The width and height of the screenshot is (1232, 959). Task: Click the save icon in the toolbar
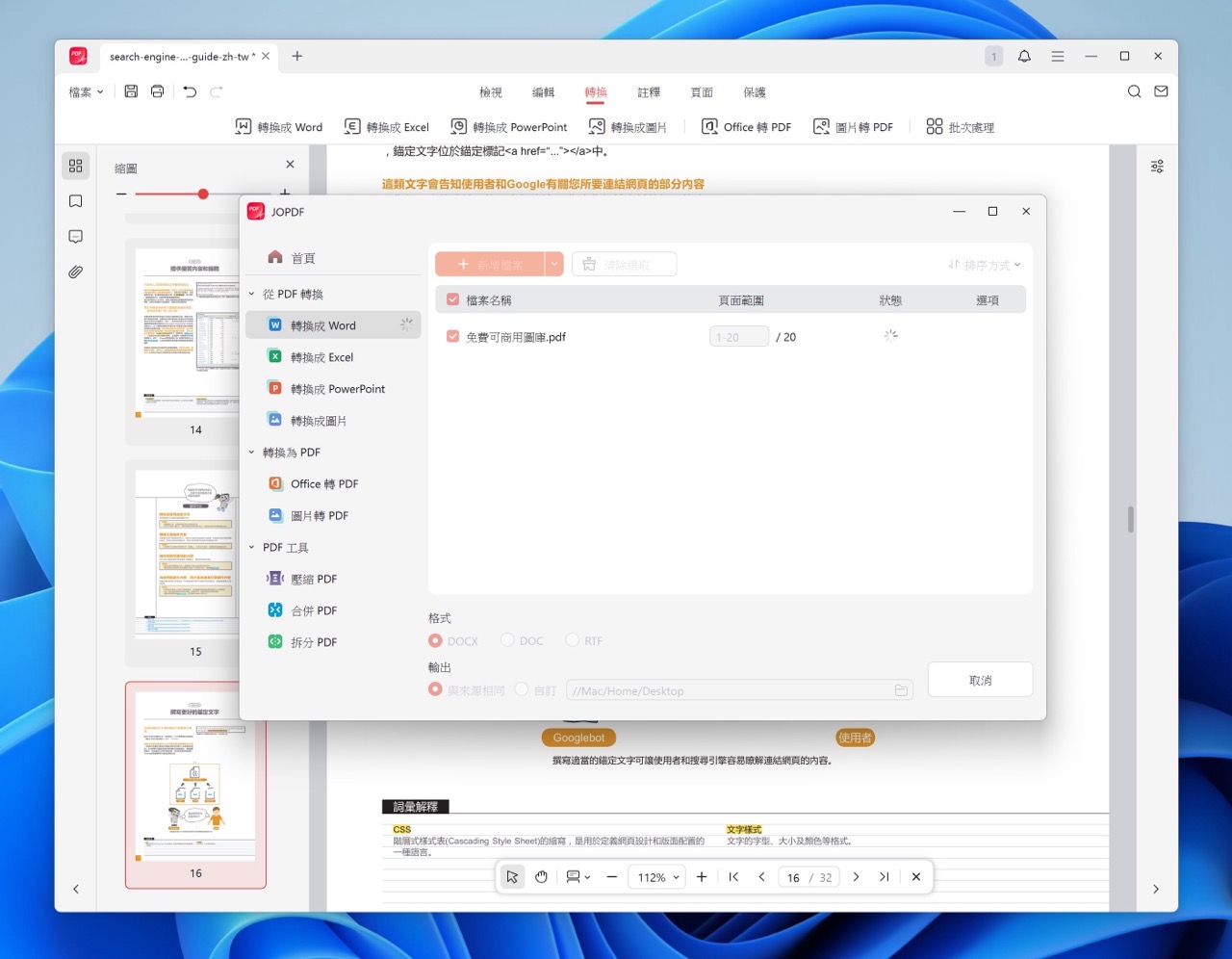coord(131,91)
